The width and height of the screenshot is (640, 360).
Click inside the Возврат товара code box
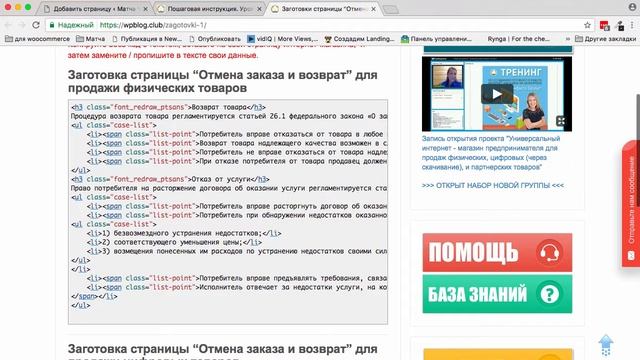228,212
